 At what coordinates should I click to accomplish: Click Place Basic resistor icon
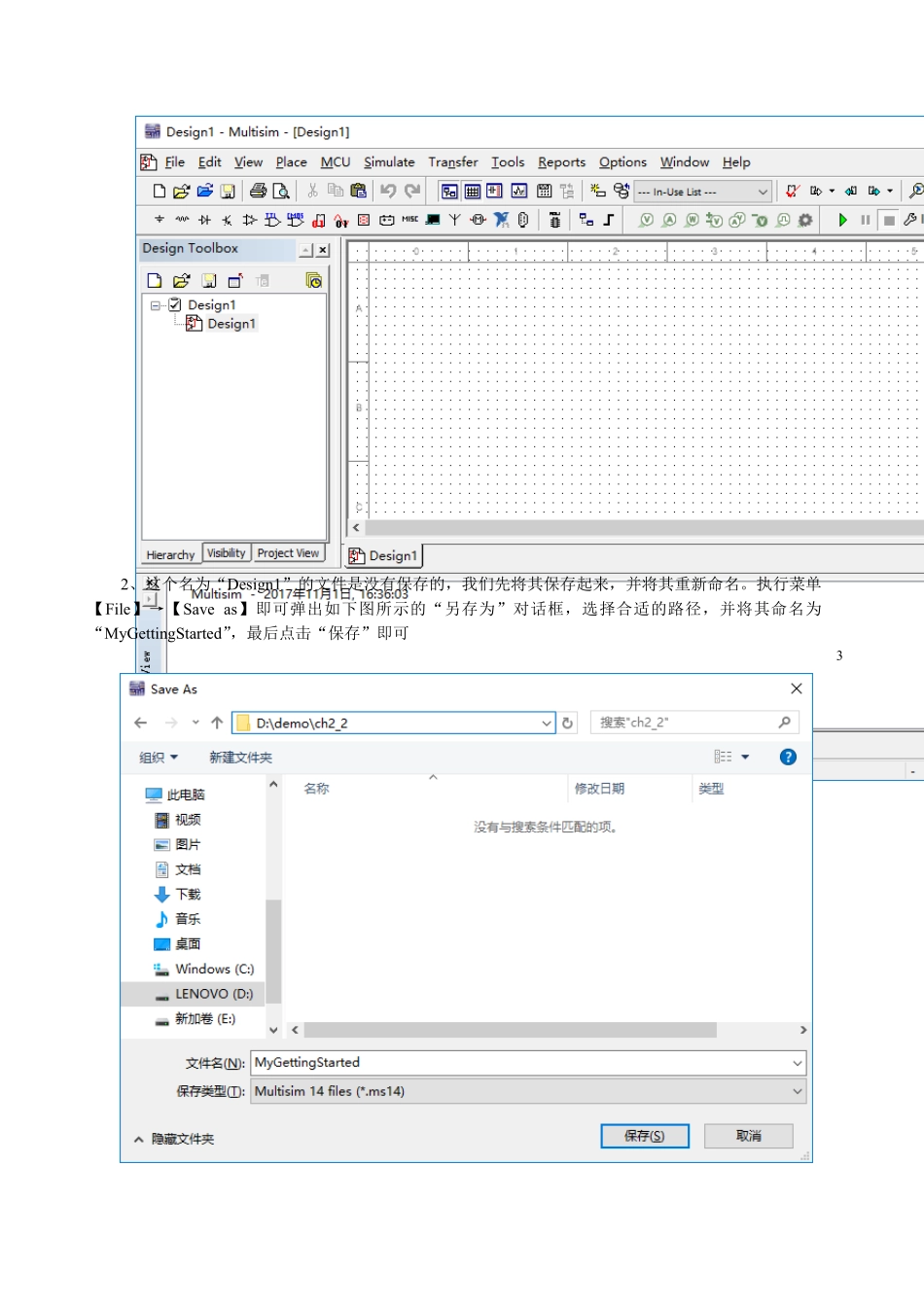coord(182,221)
